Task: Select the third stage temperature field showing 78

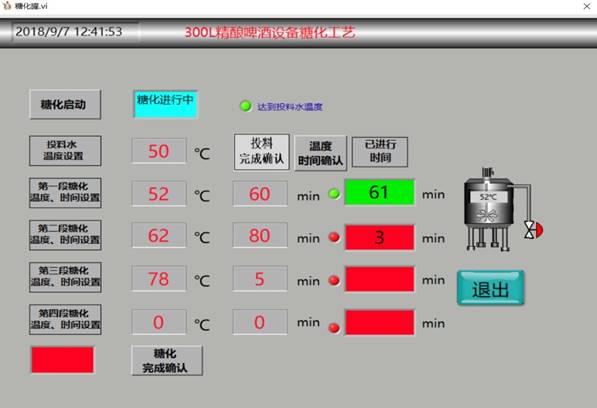Action: pyautogui.click(x=159, y=279)
